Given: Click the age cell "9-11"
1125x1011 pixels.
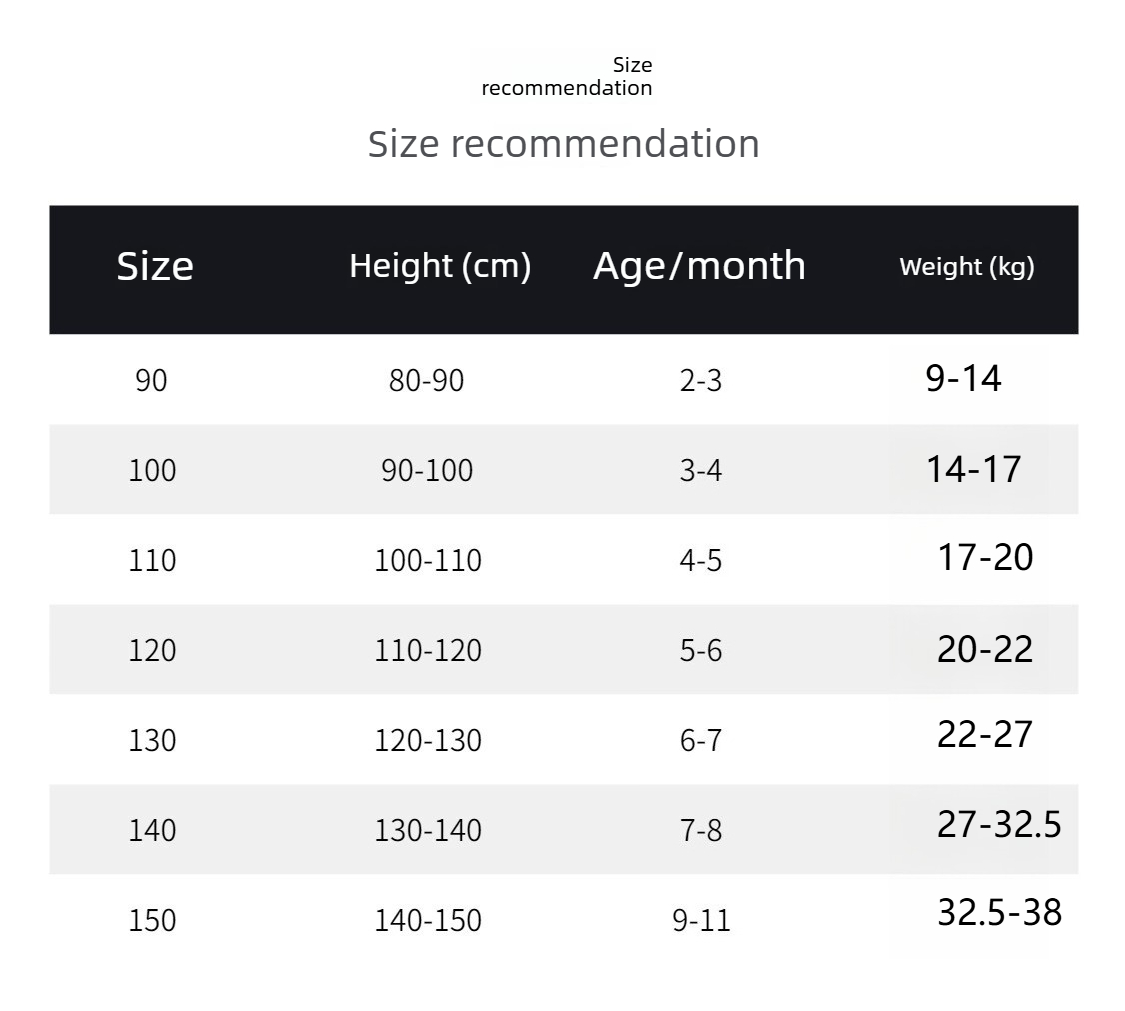Looking at the screenshot, I should (701, 921).
